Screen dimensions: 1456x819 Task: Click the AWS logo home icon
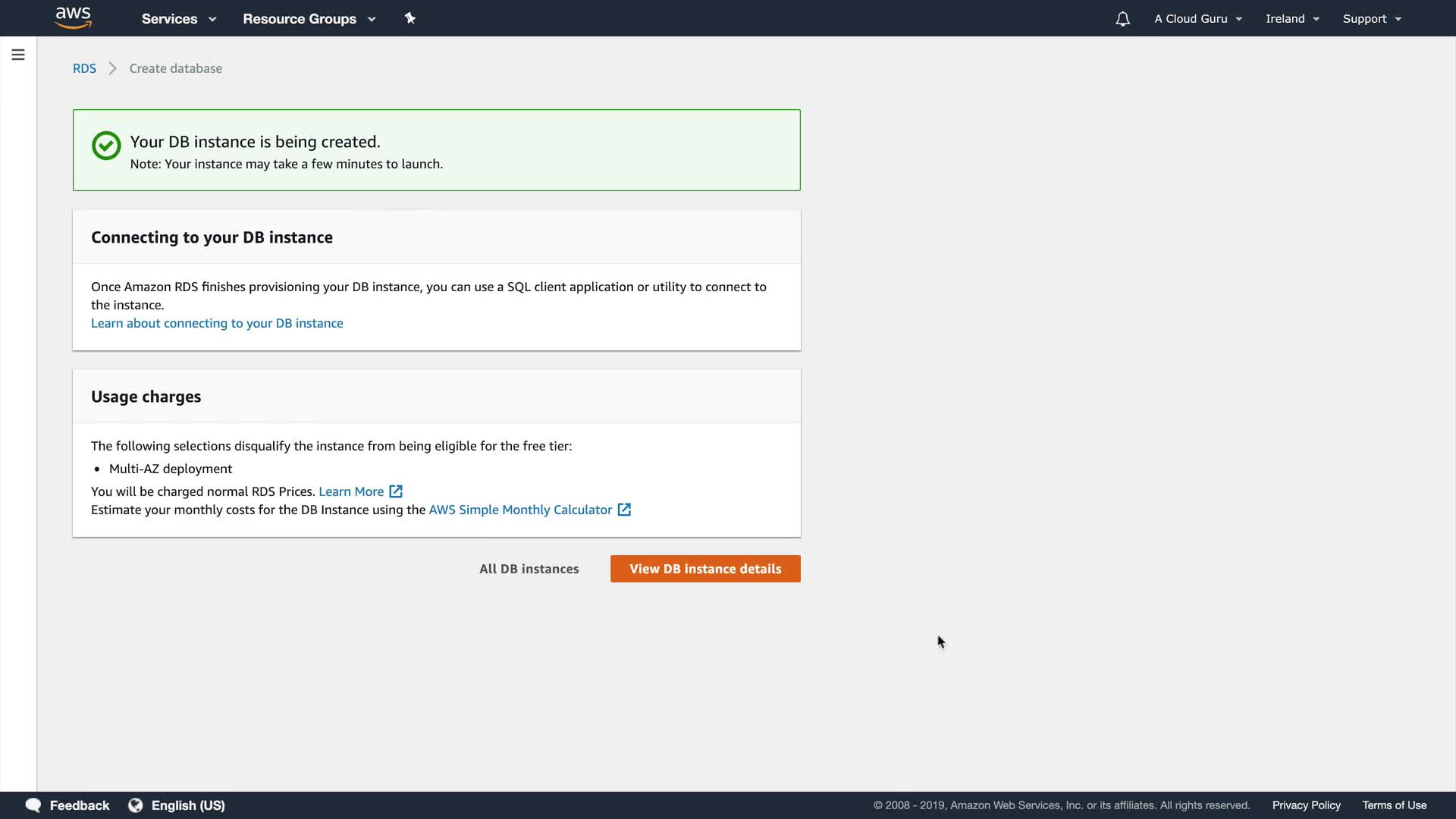74,18
